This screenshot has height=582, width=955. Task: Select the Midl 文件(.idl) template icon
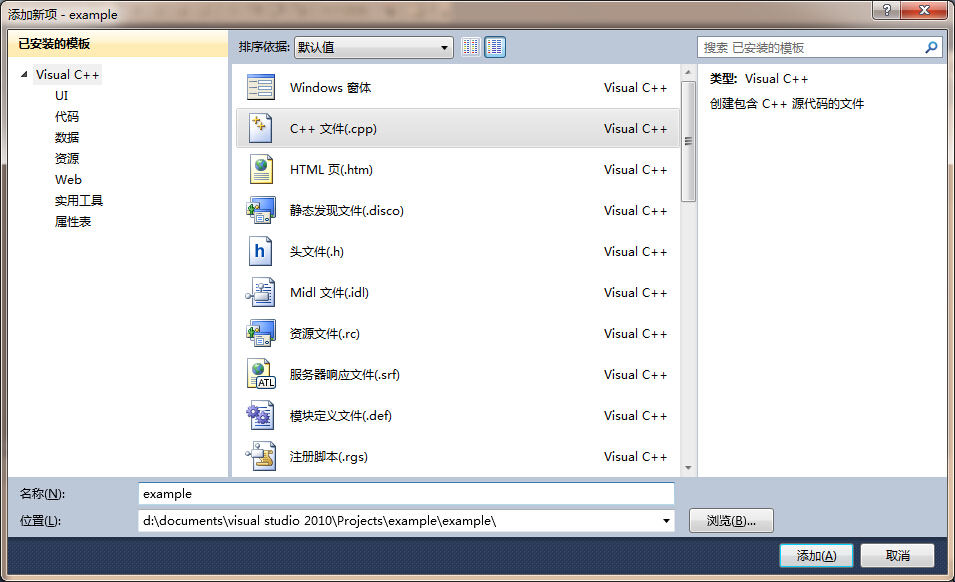pos(261,292)
